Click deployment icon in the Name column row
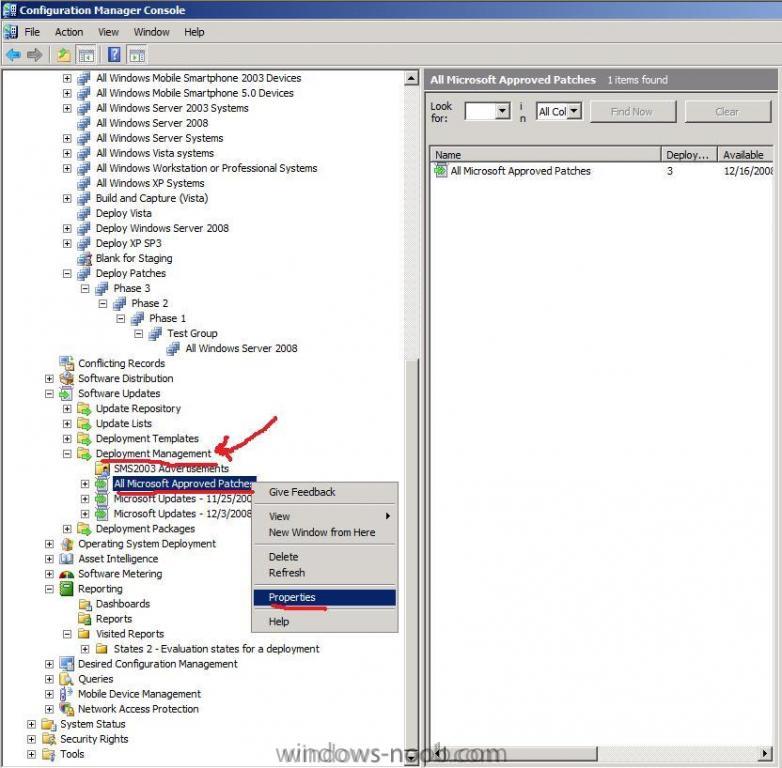The height and width of the screenshot is (768, 782). tap(440, 171)
